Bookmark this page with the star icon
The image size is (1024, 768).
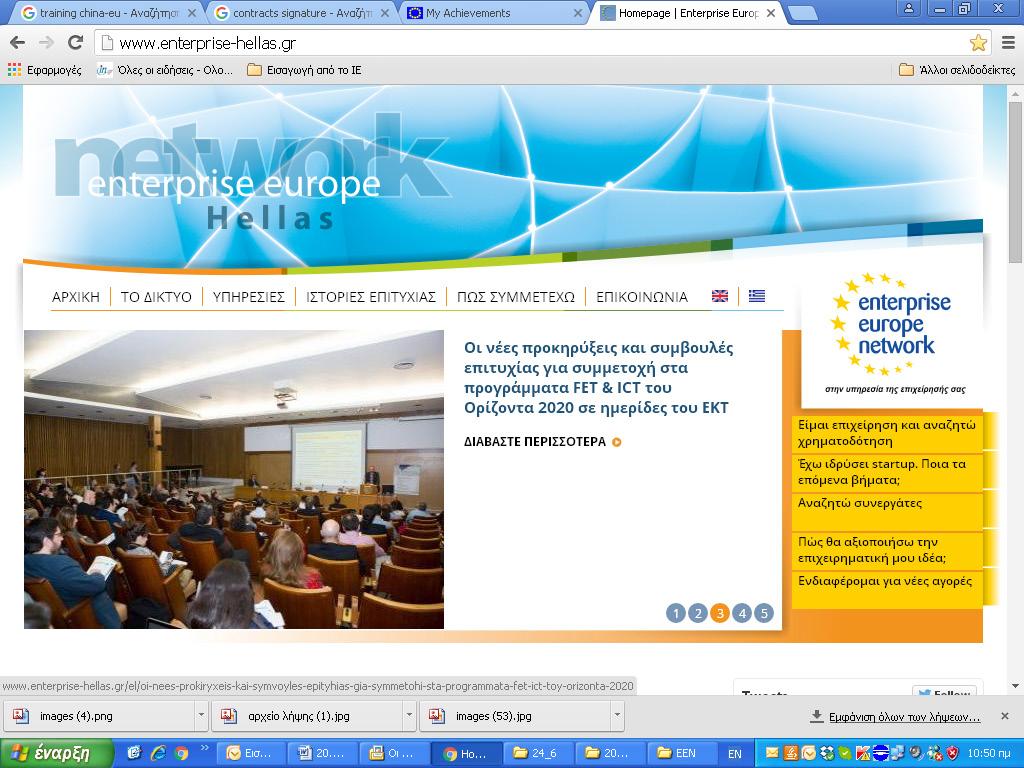point(978,43)
